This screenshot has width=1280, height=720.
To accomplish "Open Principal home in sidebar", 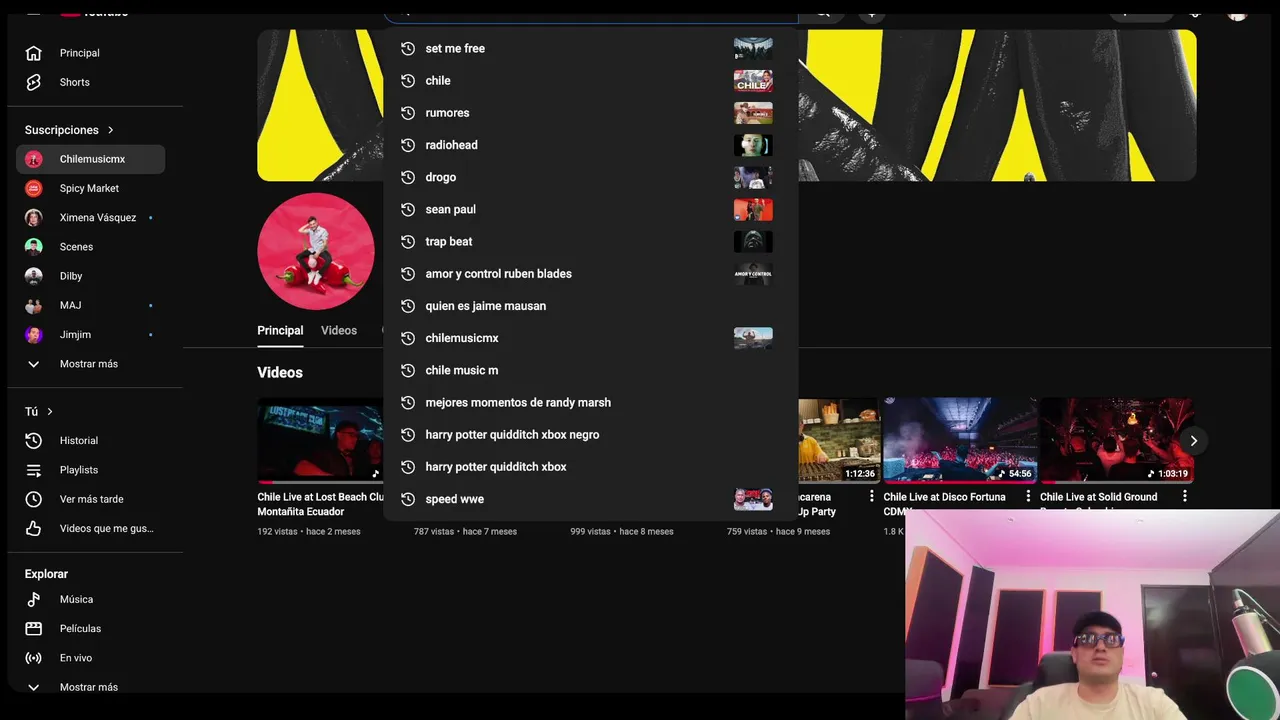I will [x=90, y=53].
